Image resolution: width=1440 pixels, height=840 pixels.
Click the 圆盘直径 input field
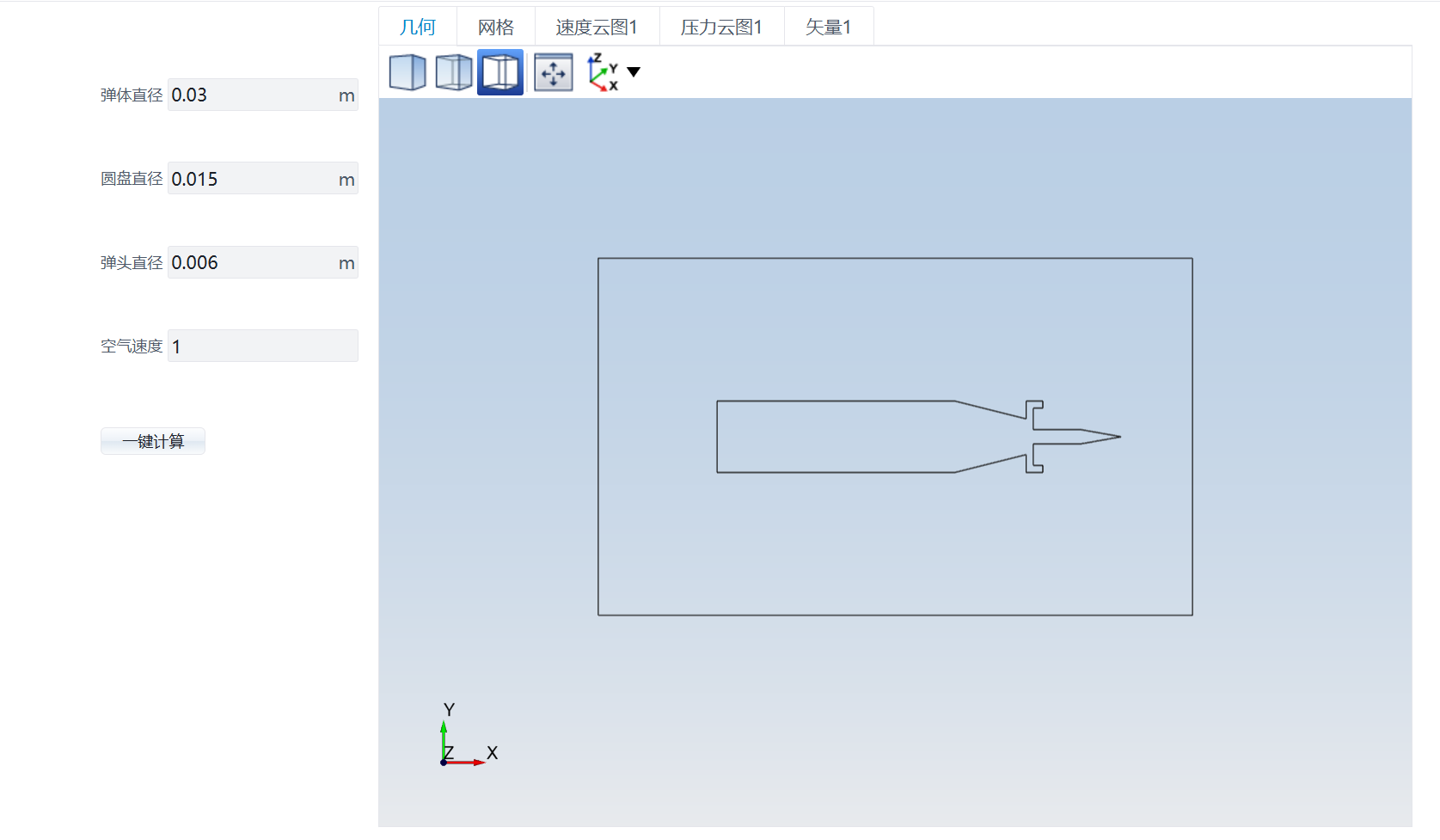click(x=263, y=179)
